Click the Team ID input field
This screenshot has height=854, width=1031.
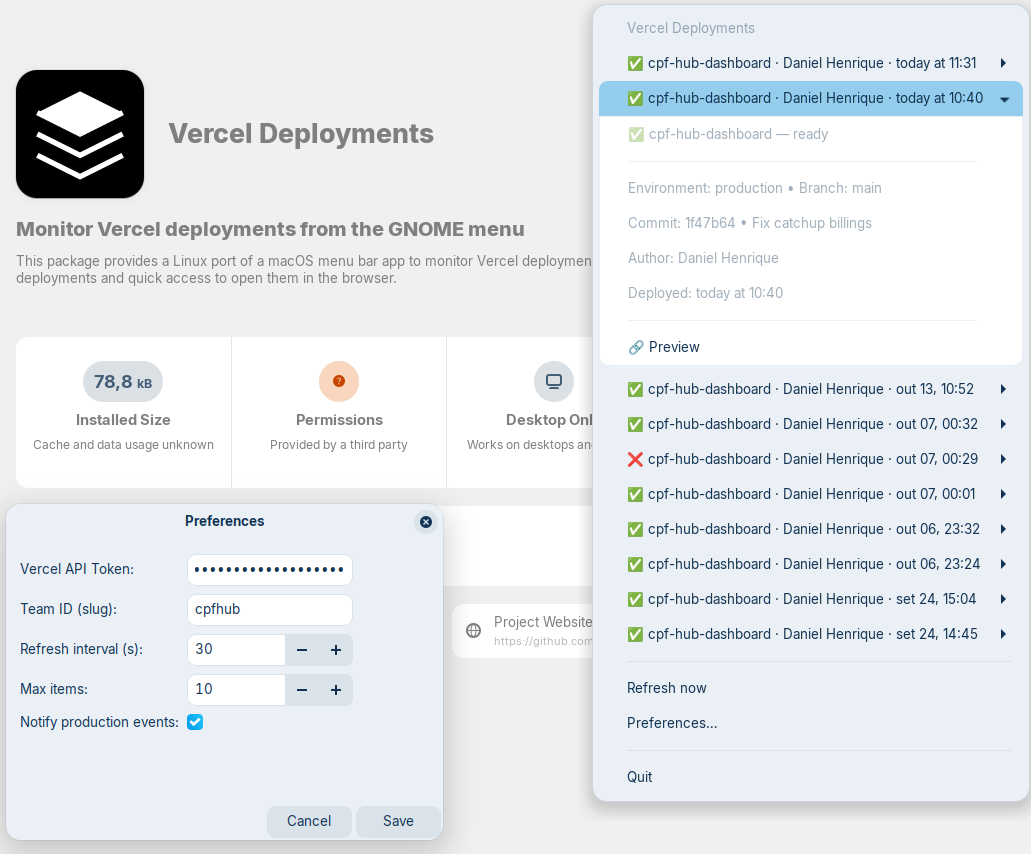click(269, 609)
